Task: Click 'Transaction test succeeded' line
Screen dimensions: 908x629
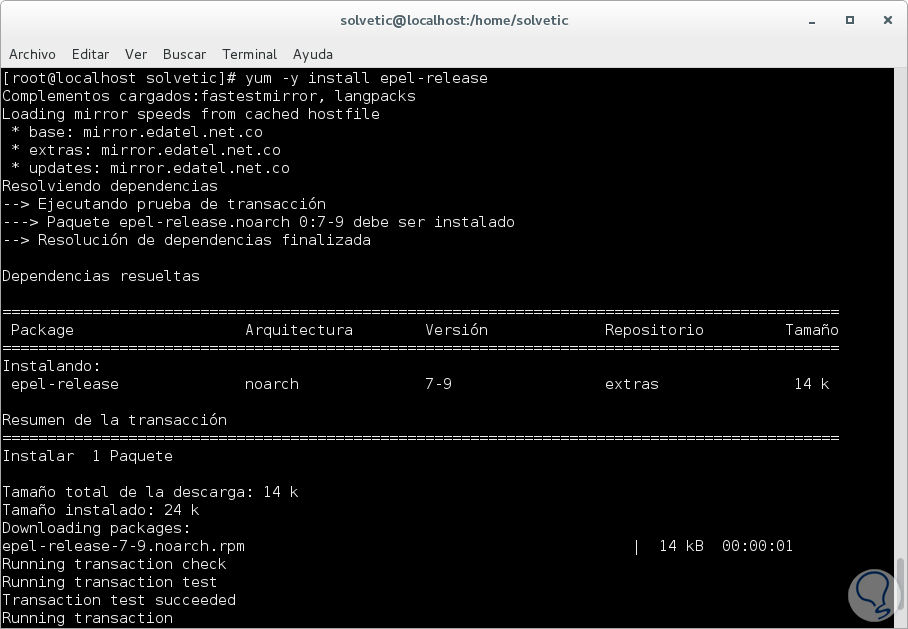Action: click(119, 599)
